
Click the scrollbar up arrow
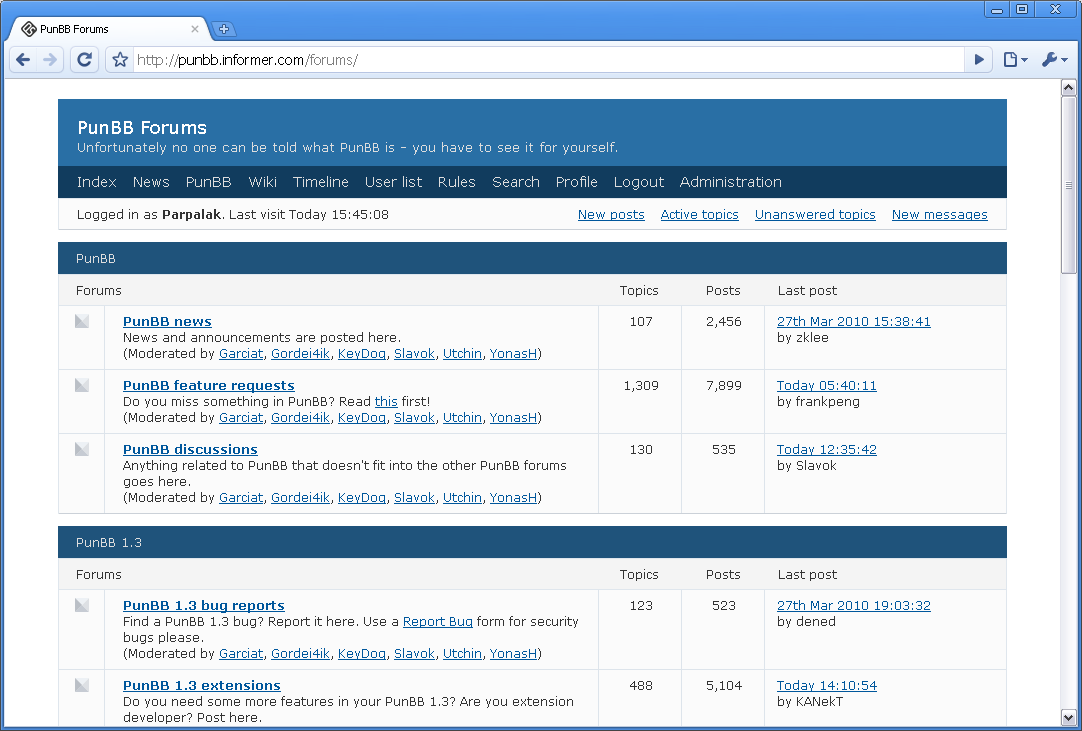1068,88
